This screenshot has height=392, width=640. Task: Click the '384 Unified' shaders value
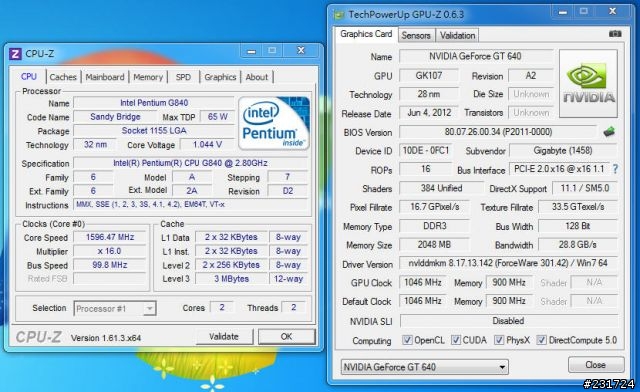coord(442,188)
